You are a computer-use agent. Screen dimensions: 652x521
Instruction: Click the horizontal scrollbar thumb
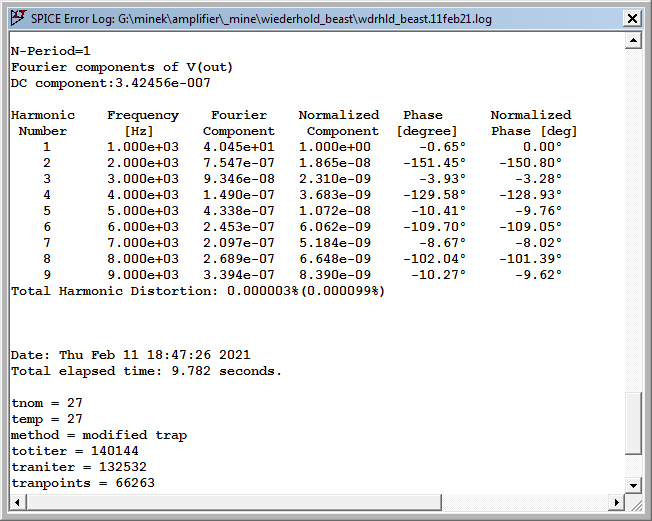(234, 502)
